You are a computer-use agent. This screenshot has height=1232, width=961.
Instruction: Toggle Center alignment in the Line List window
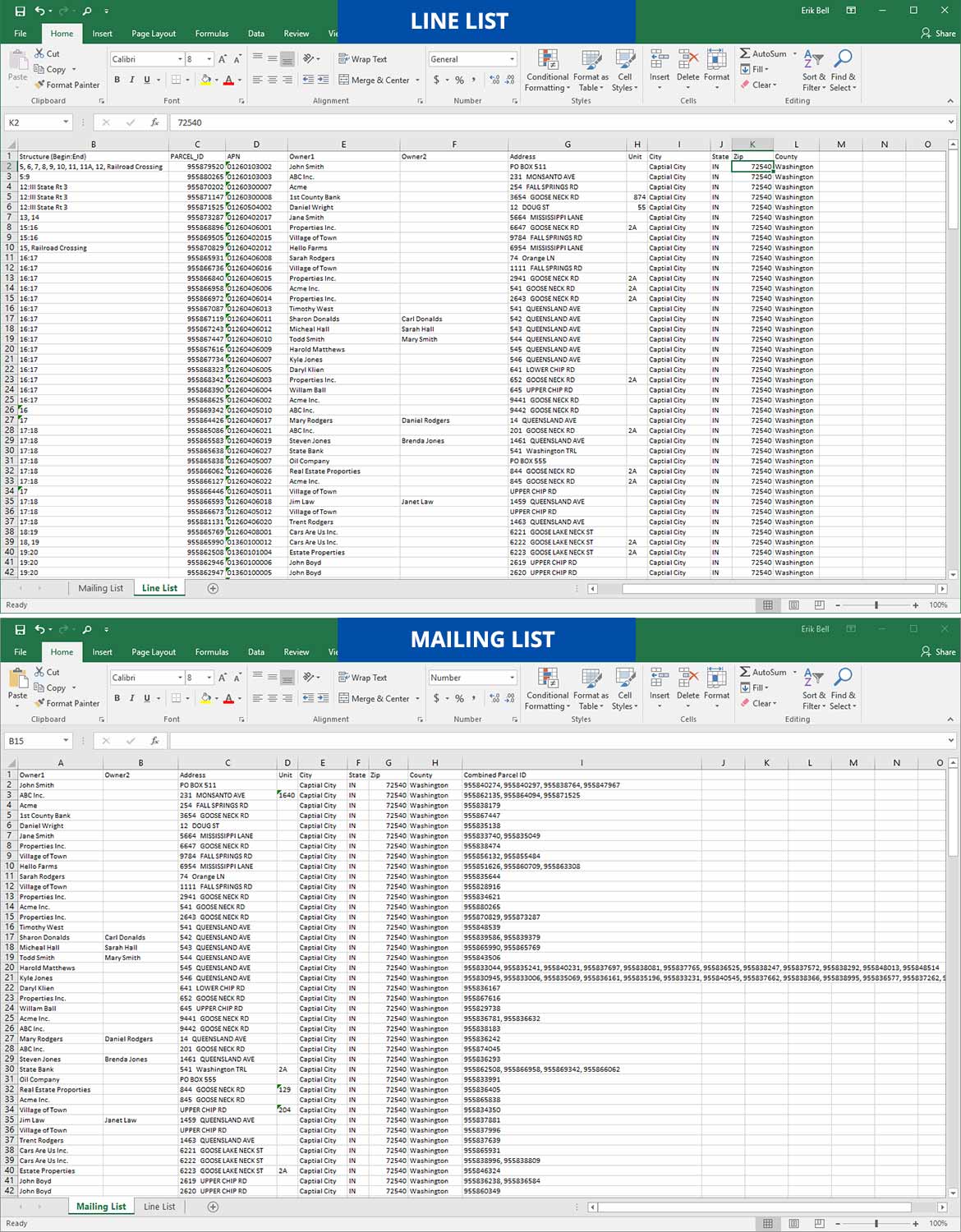272,80
